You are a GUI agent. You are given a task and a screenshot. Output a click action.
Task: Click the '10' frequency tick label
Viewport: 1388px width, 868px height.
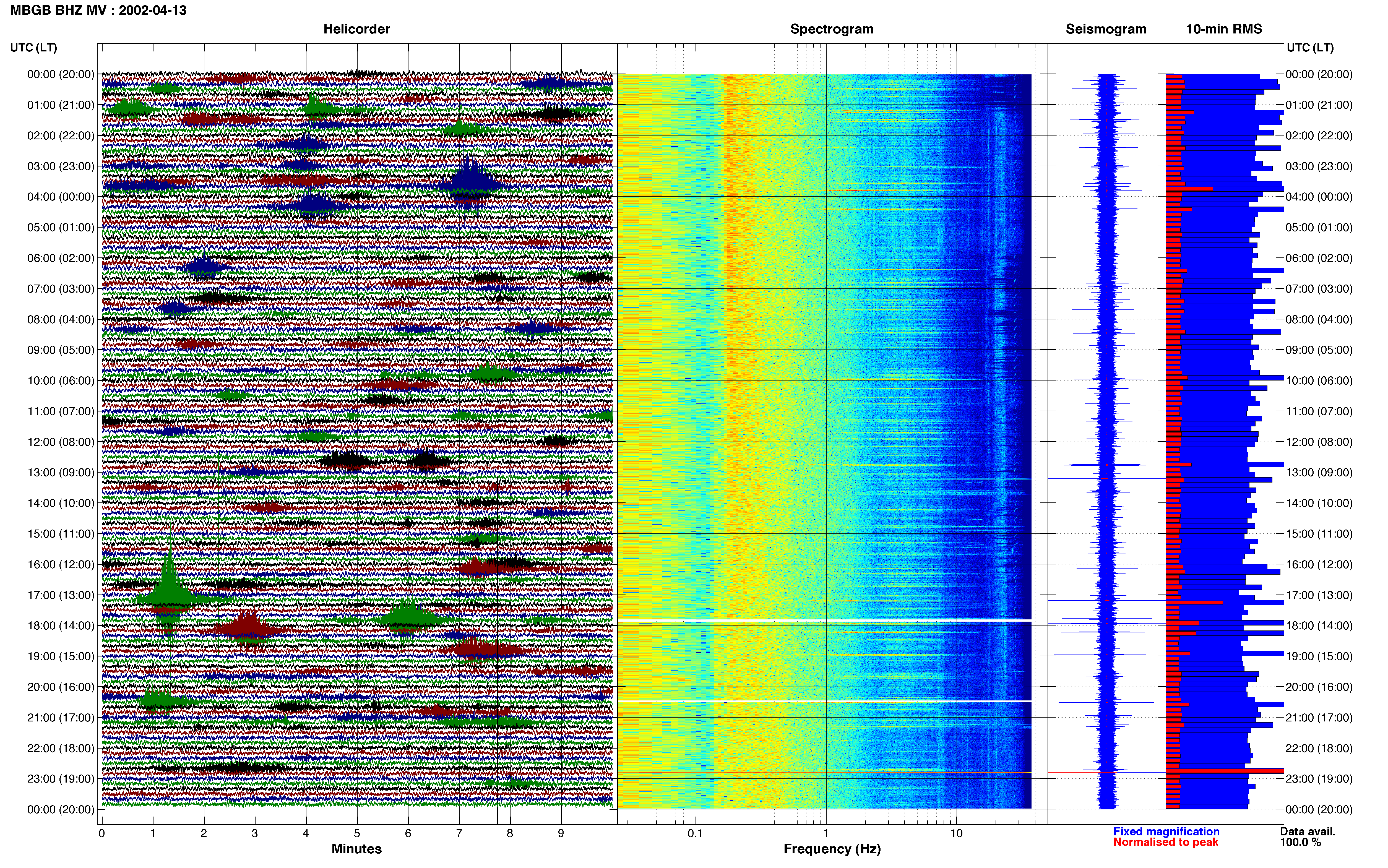(956, 833)
